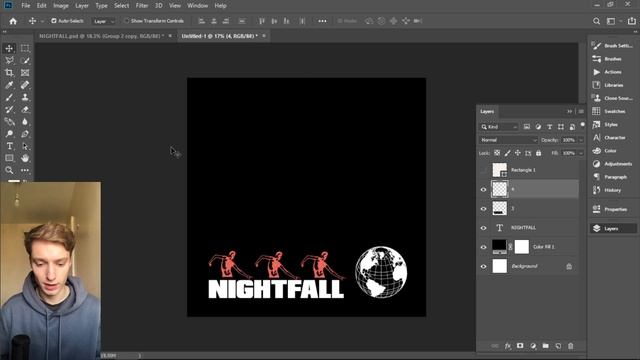Open the File menu
The width and height of the screenshot is (640, 360).
pyautogui.click(x=26, y=6)
